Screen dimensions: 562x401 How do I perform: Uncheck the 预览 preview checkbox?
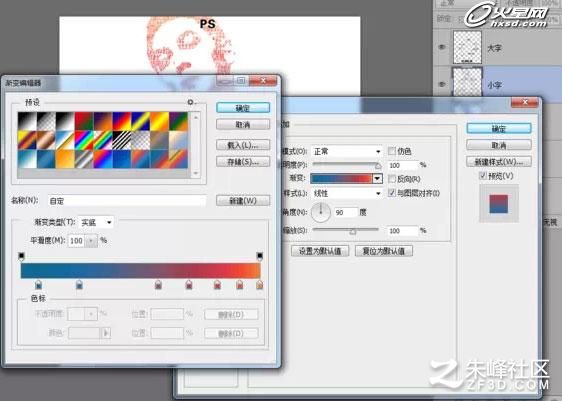point(483,176)
